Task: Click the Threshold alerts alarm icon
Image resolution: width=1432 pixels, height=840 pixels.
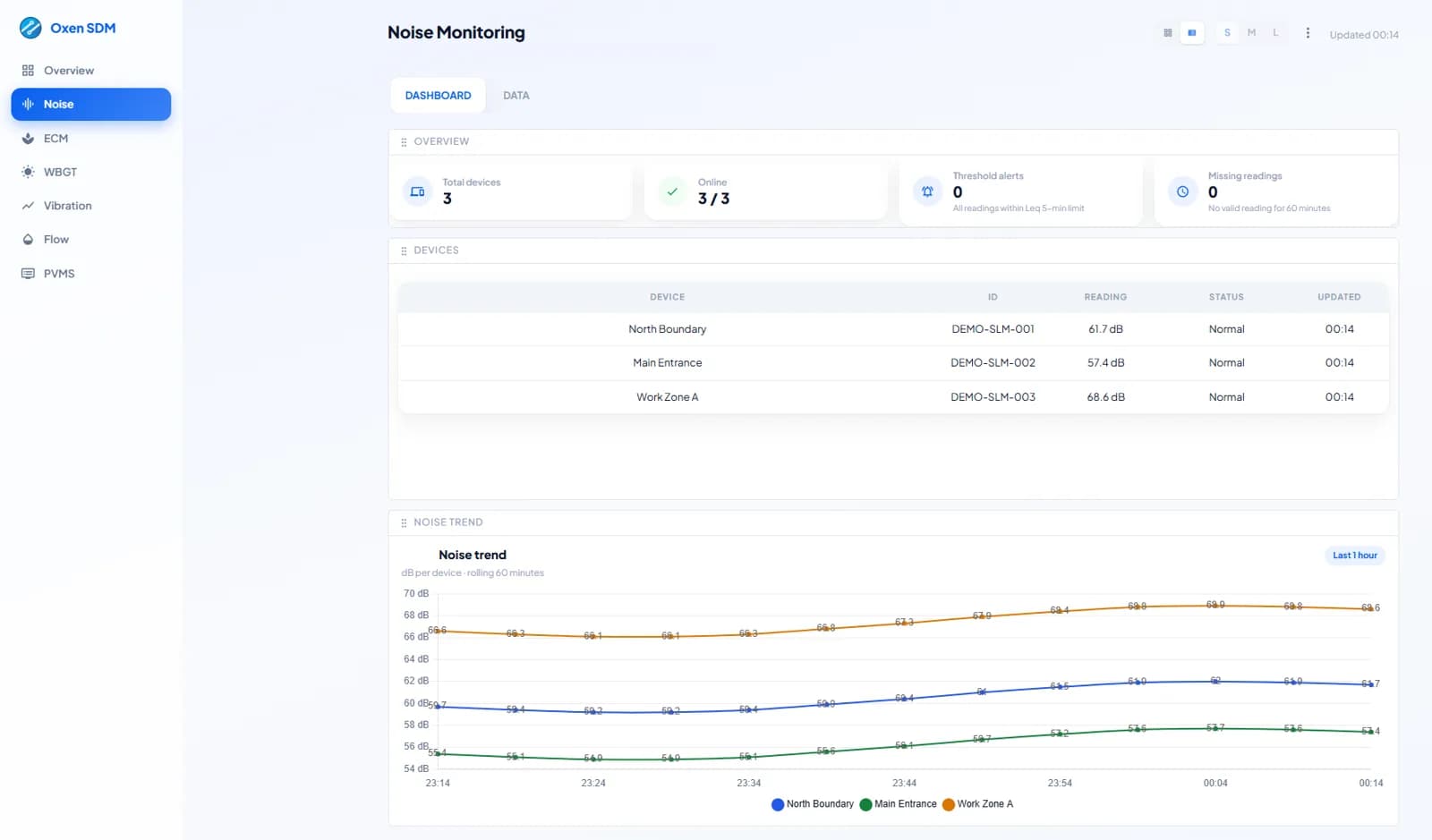Action: tap(927, 191)
